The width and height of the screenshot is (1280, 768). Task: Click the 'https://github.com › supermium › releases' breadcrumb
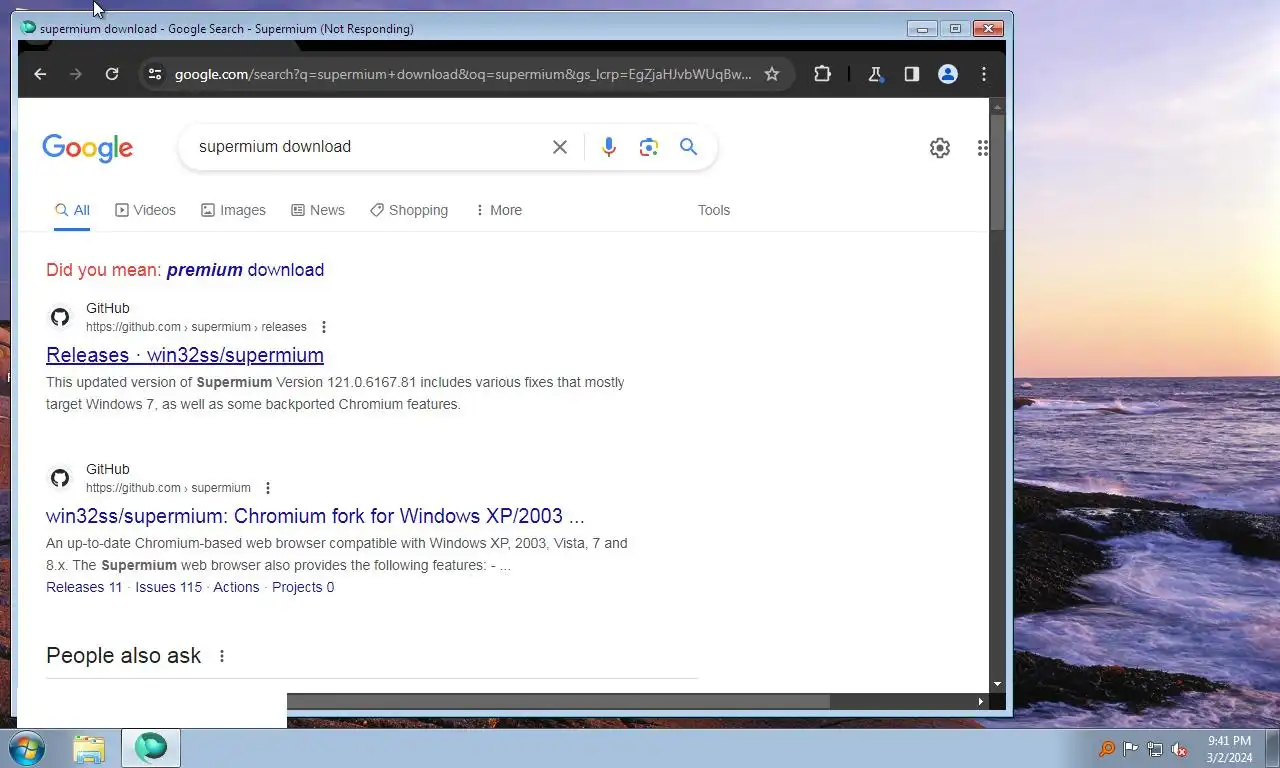tap(196, 327)
